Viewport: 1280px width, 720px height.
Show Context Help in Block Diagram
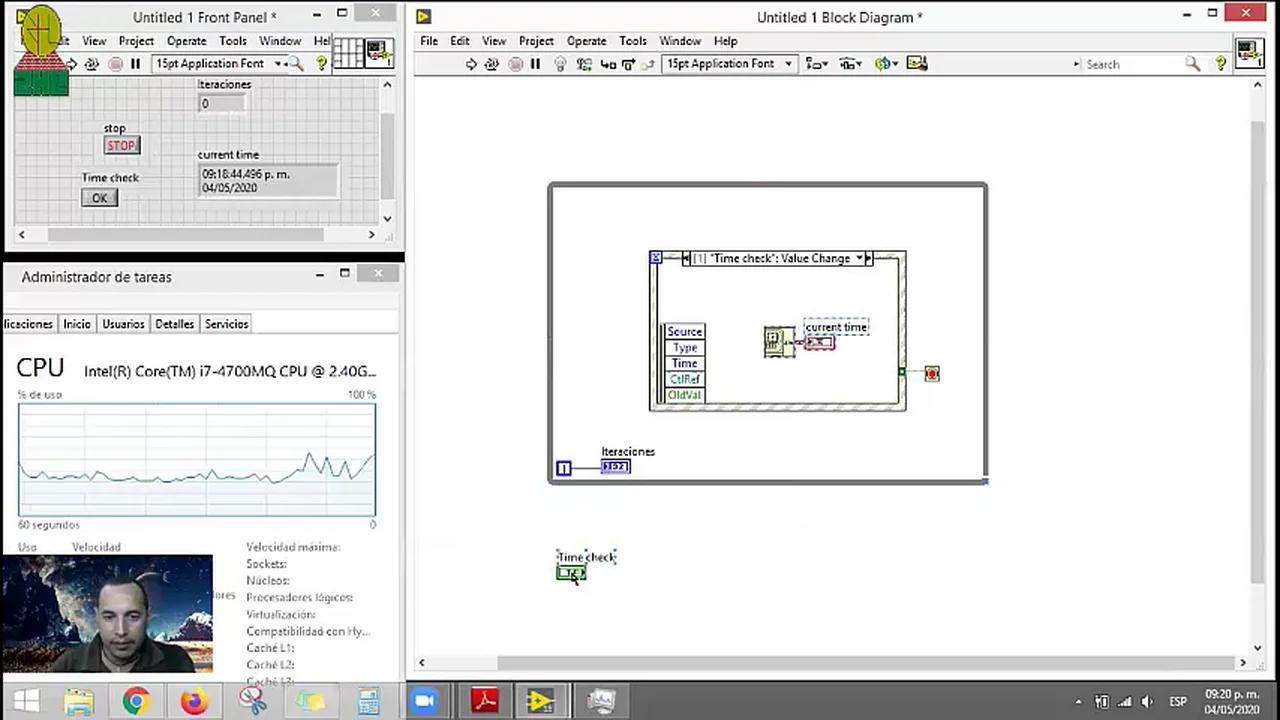pyautogui.click(x=1220, y=64)
